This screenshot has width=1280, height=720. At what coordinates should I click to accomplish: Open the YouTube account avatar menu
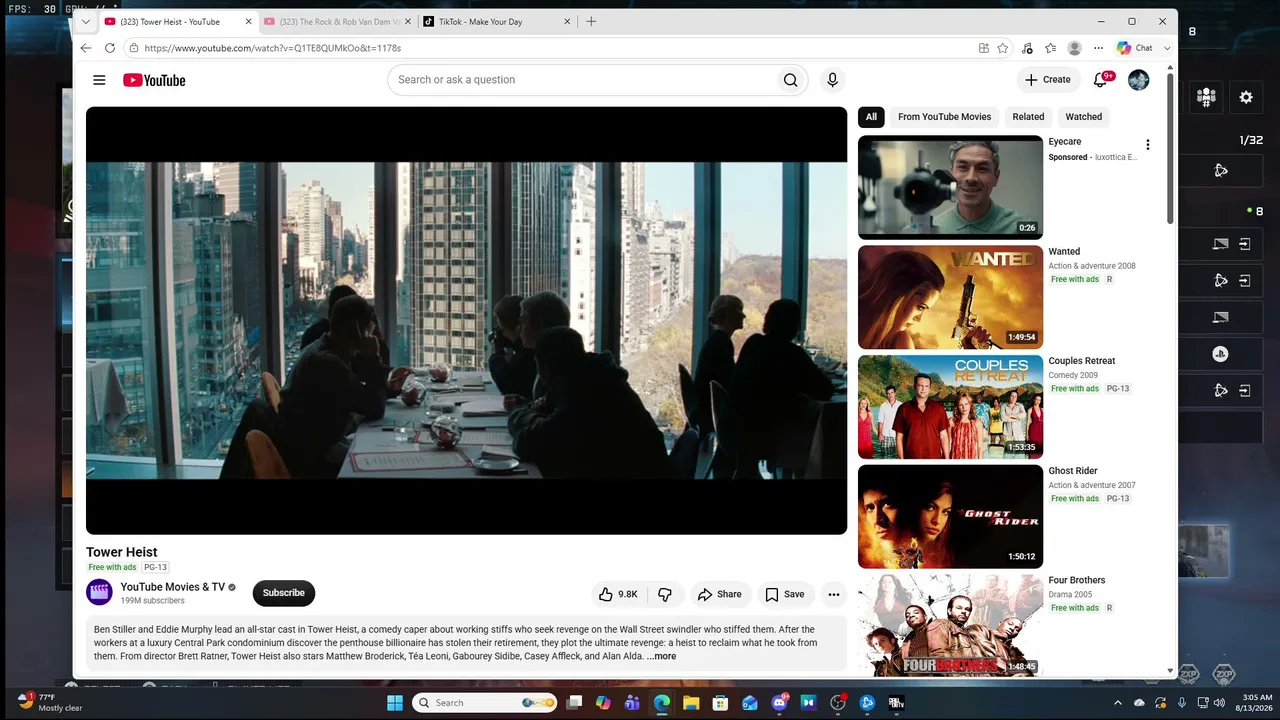coord(1138,80)
